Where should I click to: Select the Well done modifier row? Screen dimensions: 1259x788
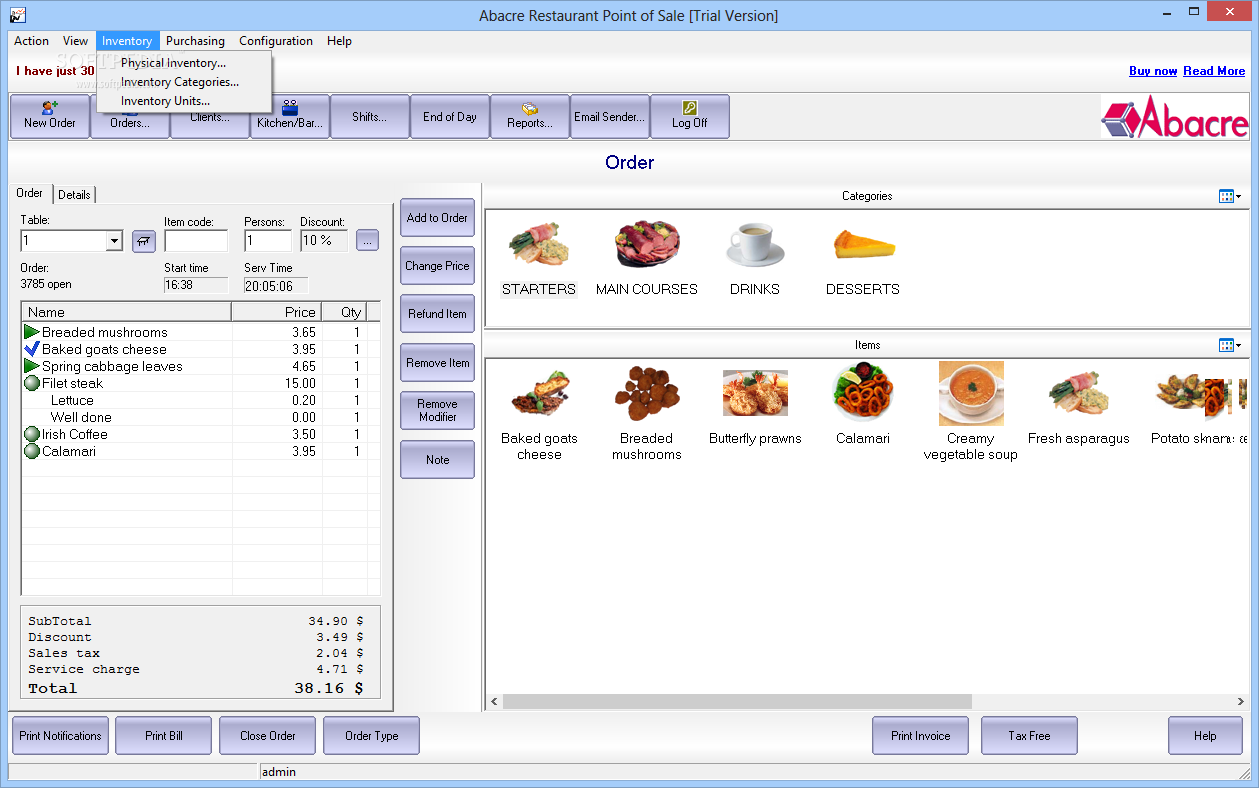pyautogui.click(x=201, y=417)
